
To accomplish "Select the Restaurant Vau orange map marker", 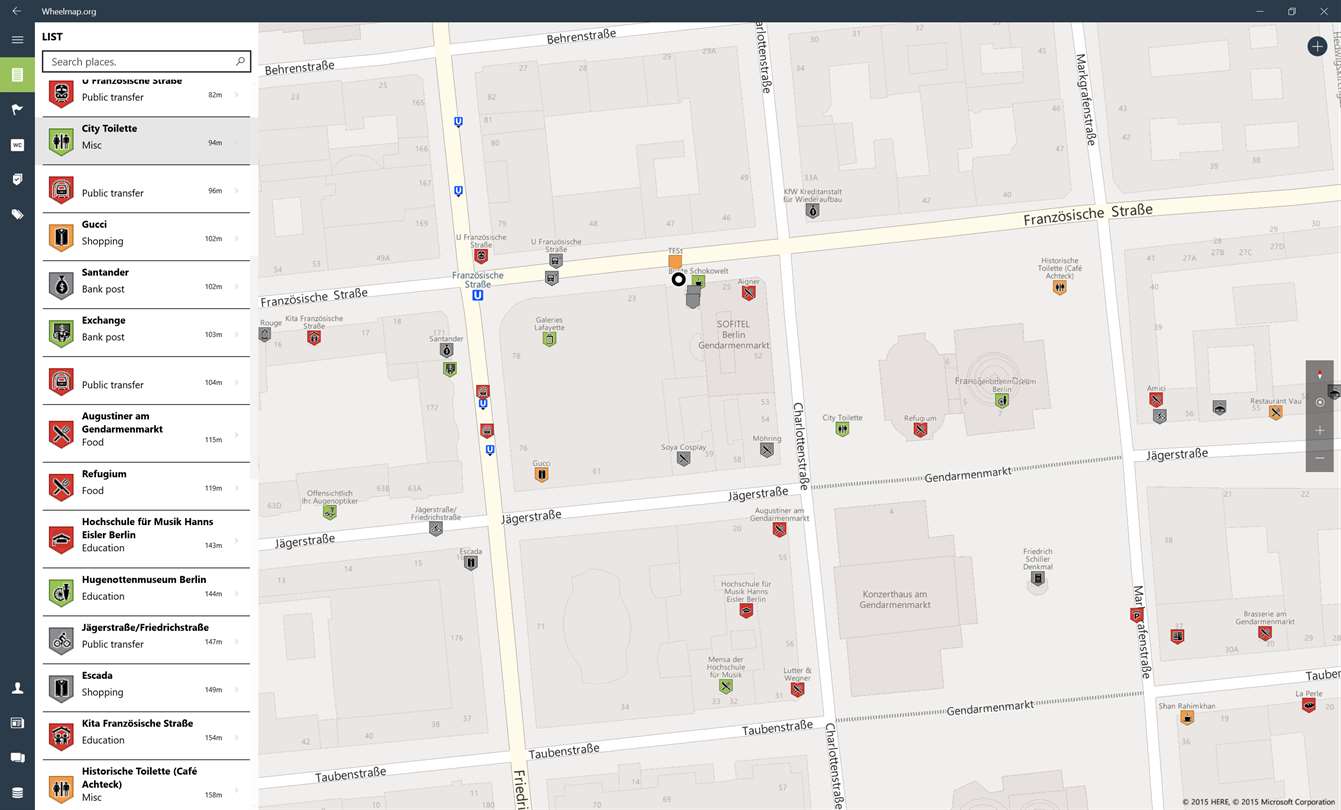I will [x=1275, y=412].
